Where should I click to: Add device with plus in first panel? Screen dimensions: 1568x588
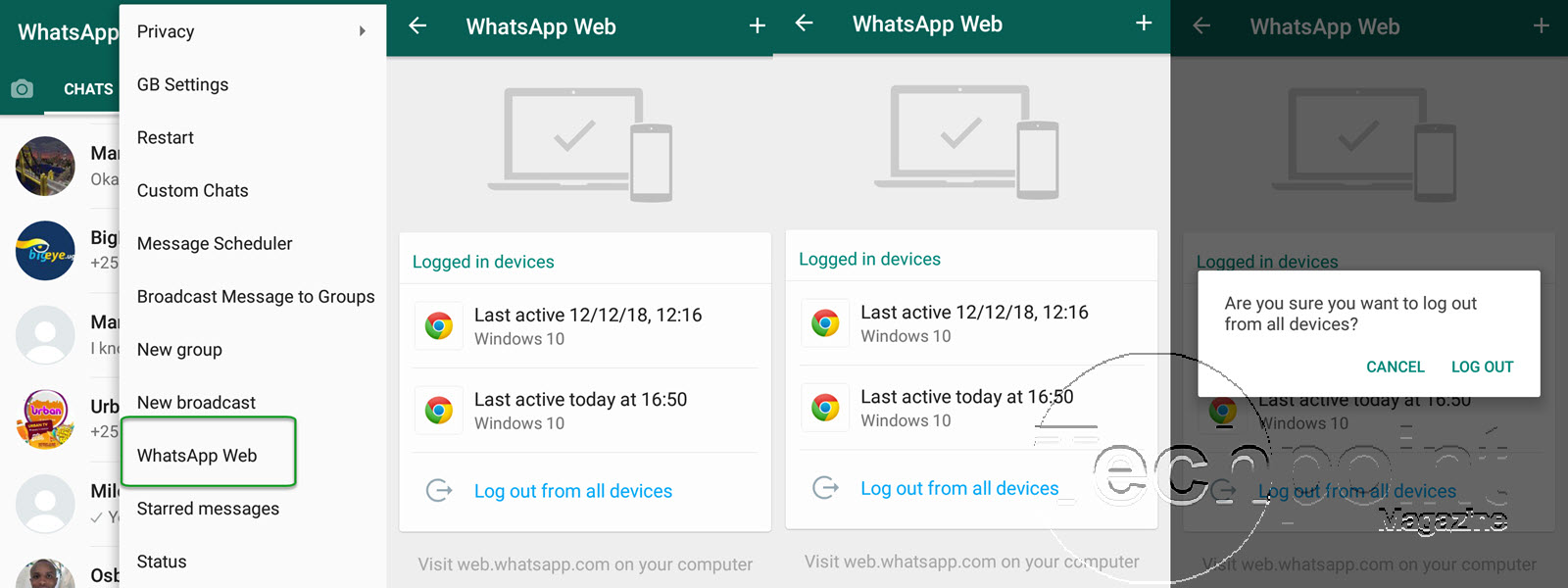(757, 26)
